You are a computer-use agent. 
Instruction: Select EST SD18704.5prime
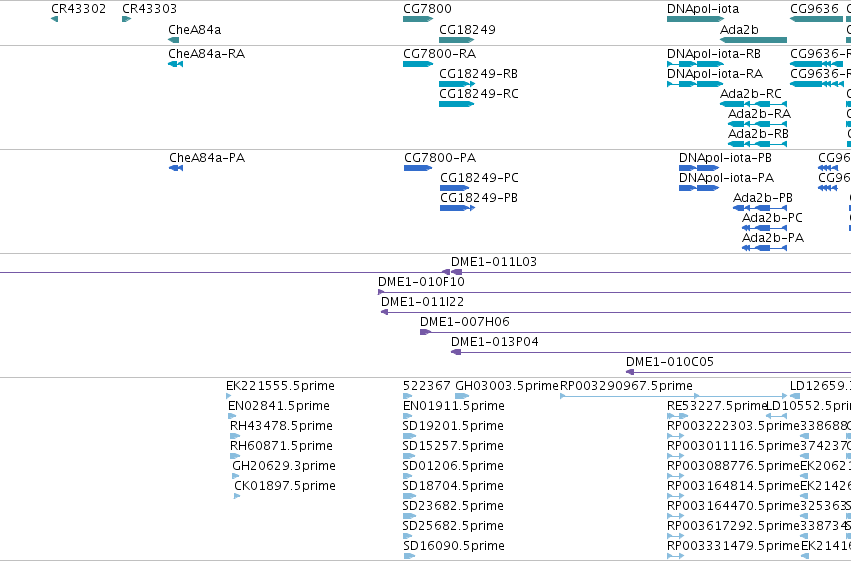tap(409, 496)
